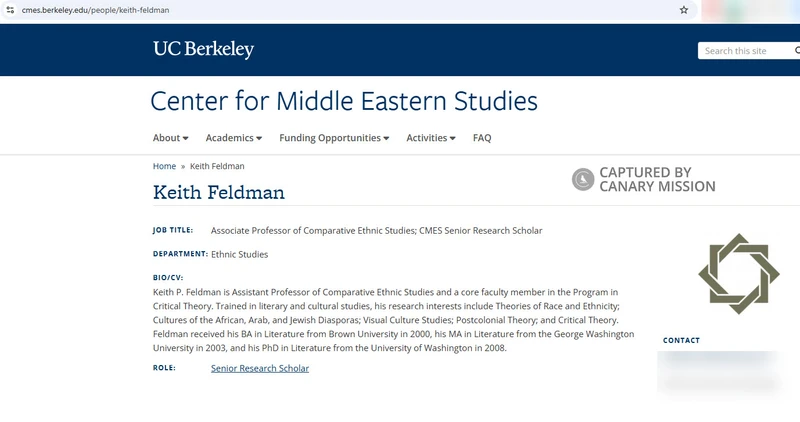Click the browser address bar URL

[95, 10]
